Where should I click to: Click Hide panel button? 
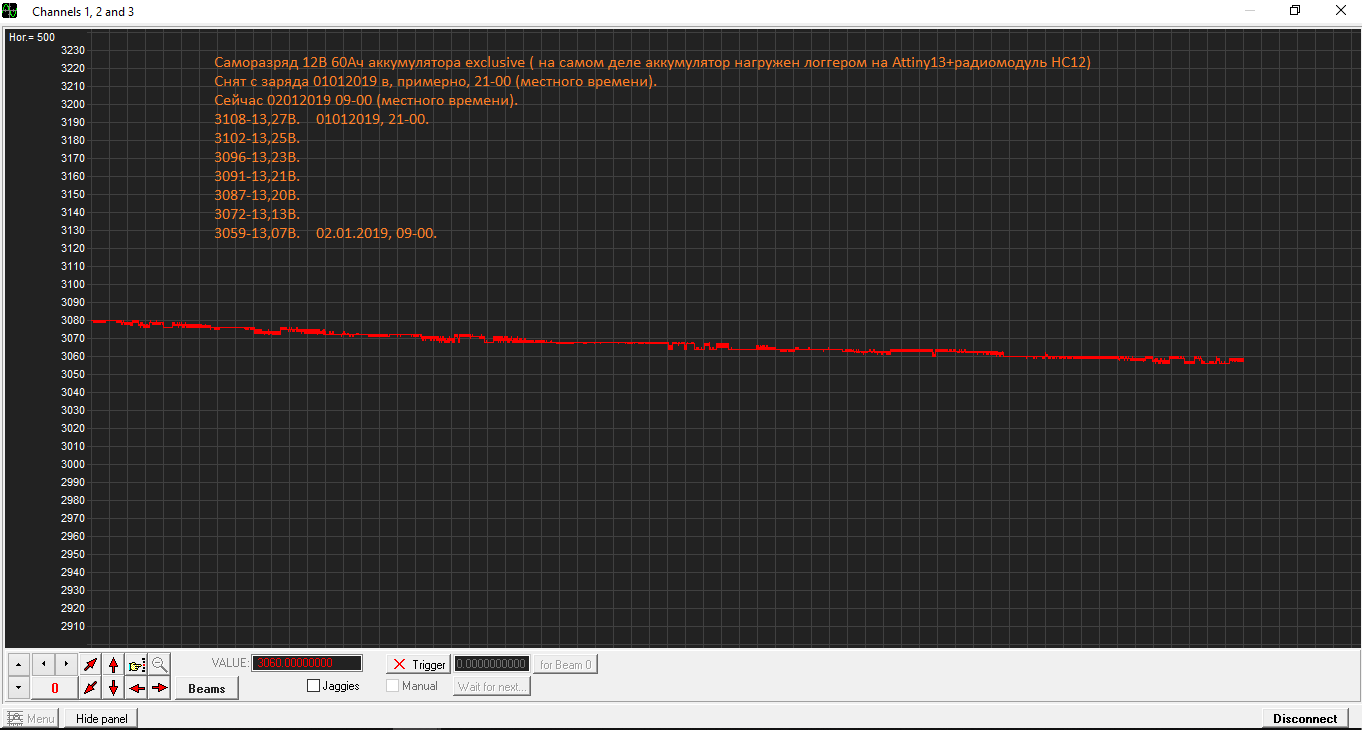pos(101,718)
